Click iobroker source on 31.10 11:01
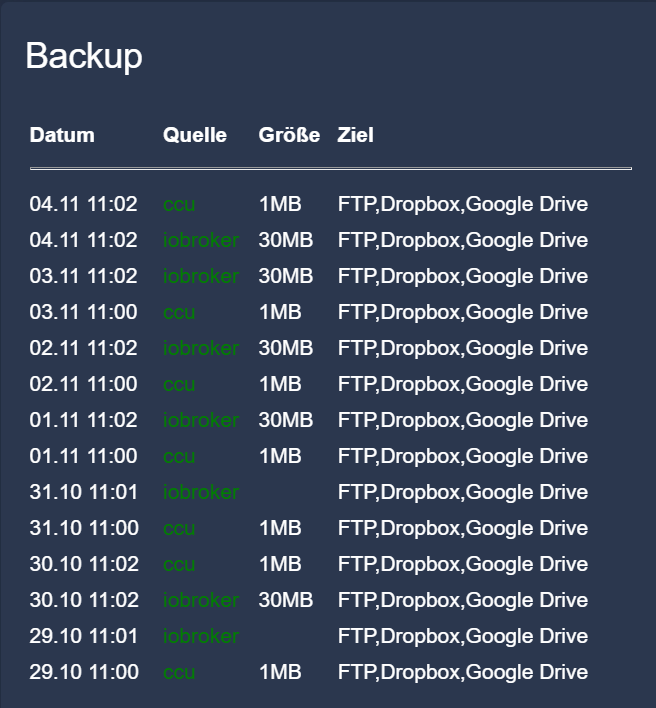This screenshot has width=656, height=708. coord(201,492)
